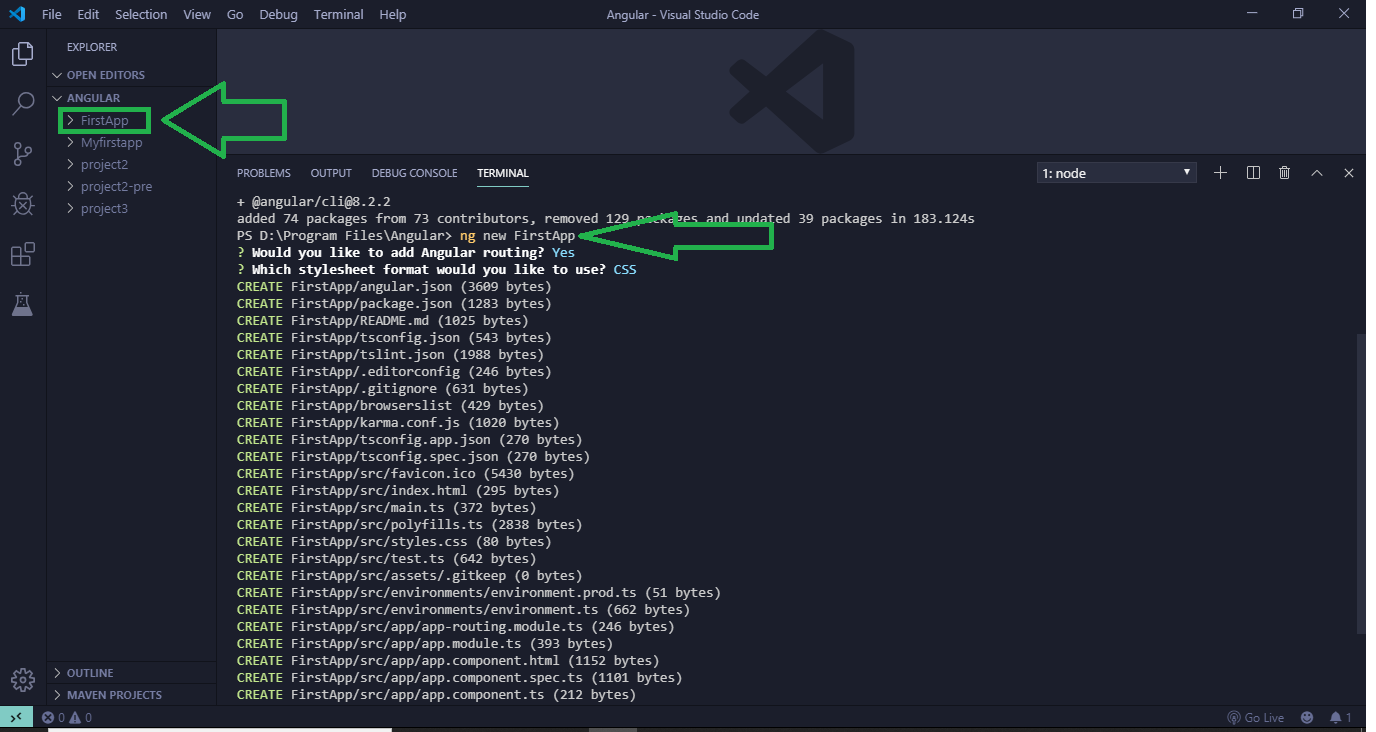
Task: Open the Debug menu
Action: (x=278, y=14)
